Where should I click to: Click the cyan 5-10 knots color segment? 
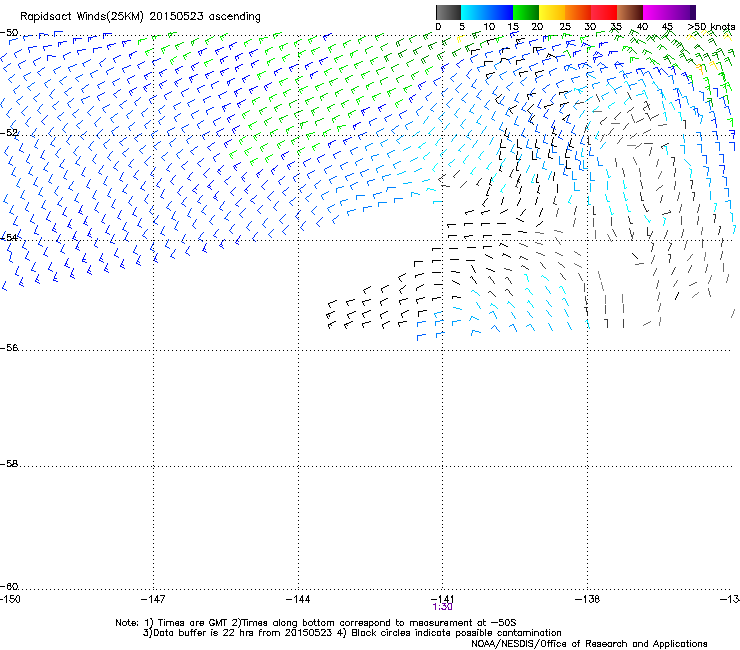474,12
